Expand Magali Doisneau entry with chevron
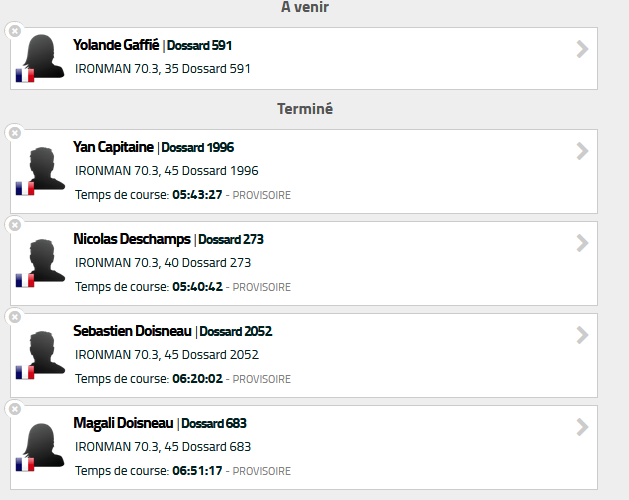629x500 pixels. (582, 427)
